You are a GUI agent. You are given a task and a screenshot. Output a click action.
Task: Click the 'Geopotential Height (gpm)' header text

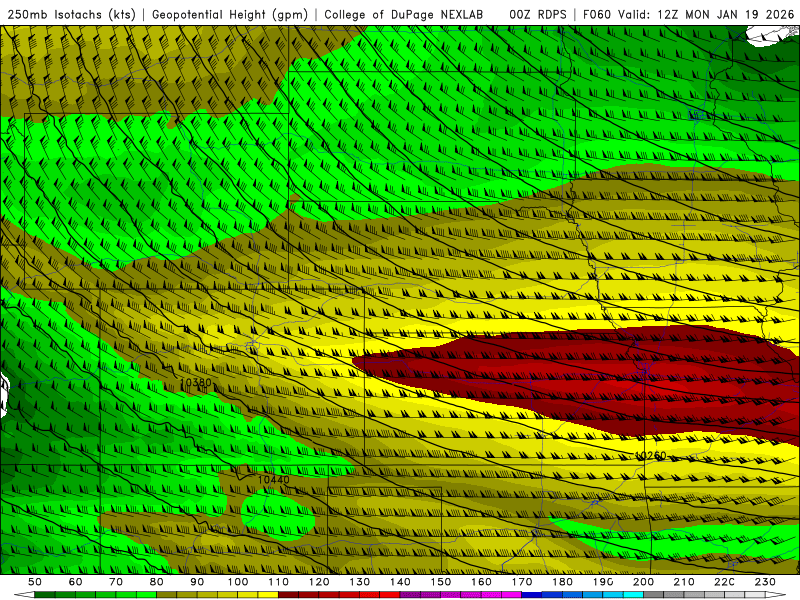coord(230,14)
